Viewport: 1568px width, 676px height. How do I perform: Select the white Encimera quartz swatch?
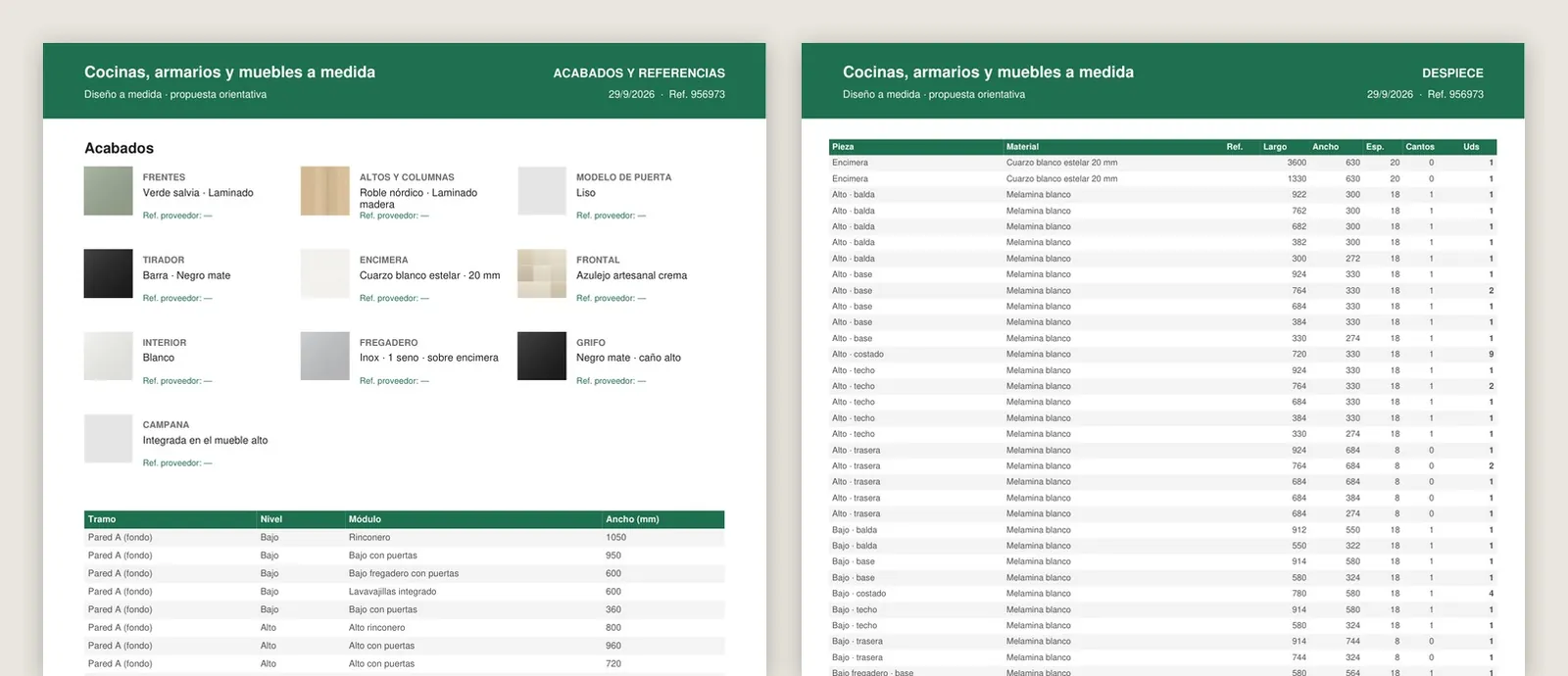(x=324, y=273)
